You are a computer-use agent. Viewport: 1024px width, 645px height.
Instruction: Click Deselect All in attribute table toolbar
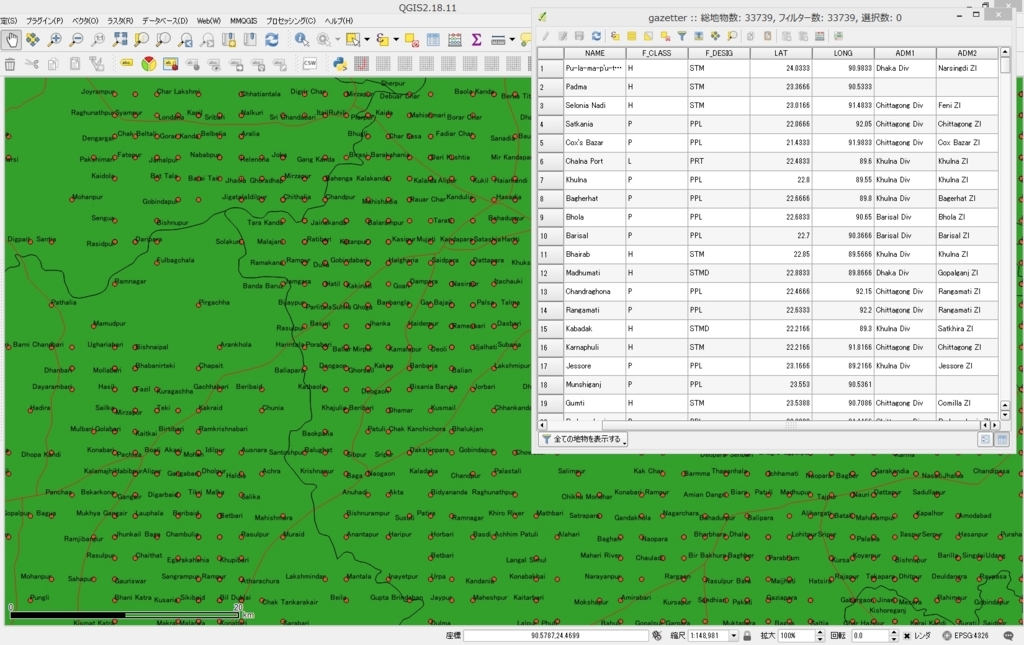point(665,36)
